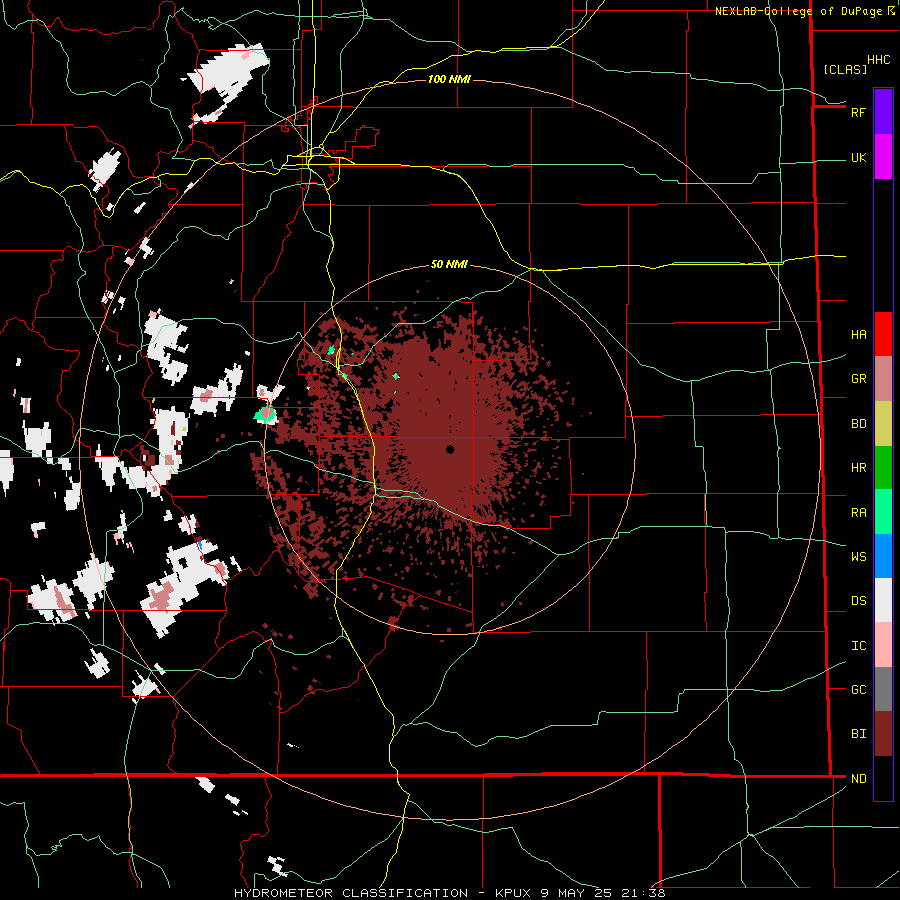Click the black radar site dot at the ring center

tap(450, 449)
